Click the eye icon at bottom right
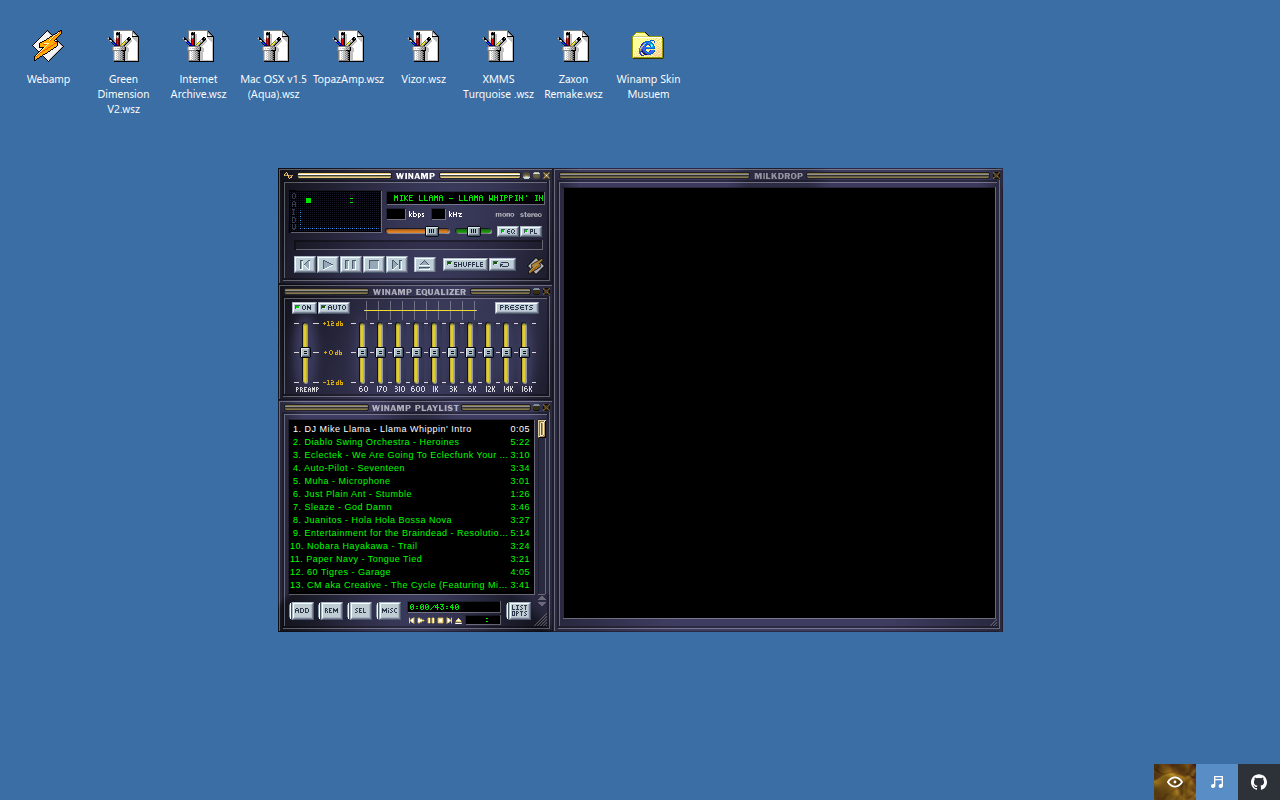 1175,782
